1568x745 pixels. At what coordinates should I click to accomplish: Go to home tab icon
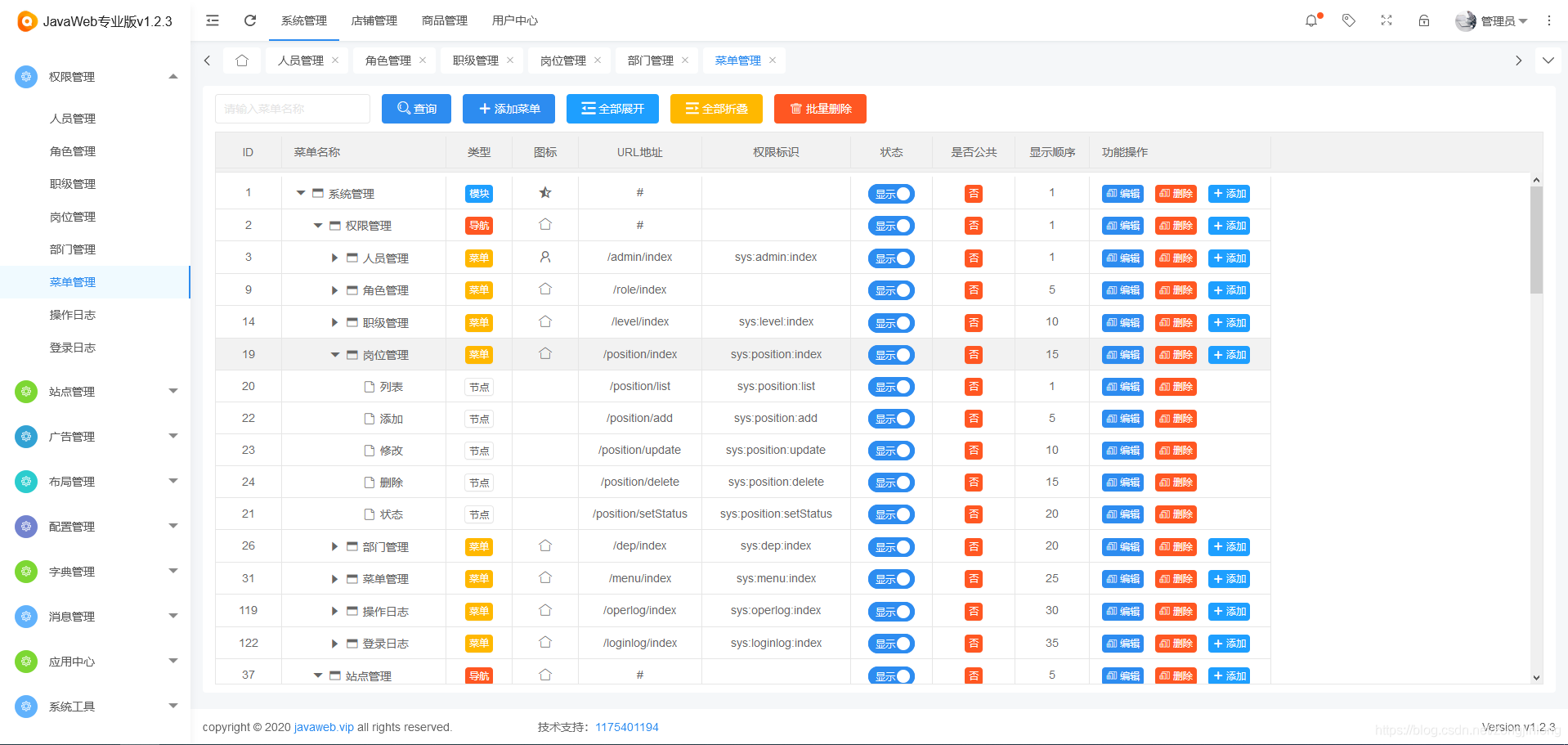click(242, 61)
